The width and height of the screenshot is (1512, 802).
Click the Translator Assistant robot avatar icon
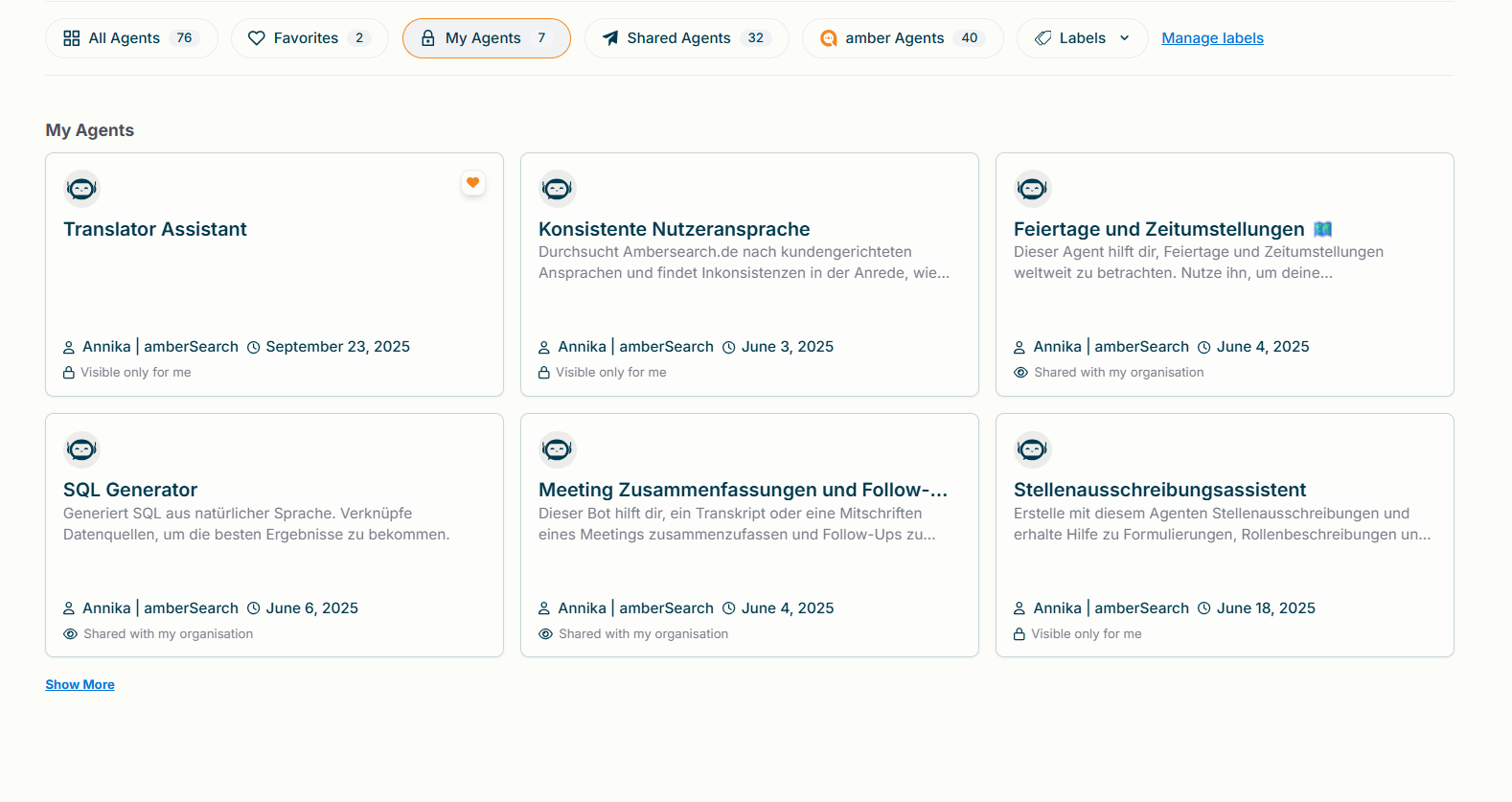(x=81, y=189)
